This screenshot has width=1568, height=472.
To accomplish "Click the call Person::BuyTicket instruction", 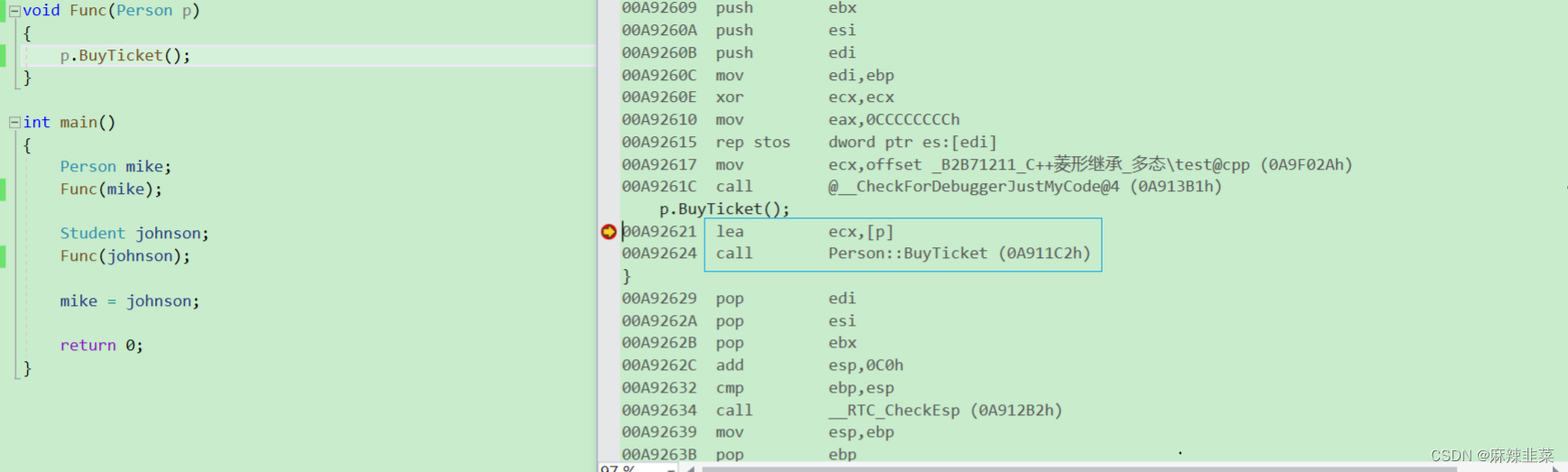I will [x=903, y=253].
